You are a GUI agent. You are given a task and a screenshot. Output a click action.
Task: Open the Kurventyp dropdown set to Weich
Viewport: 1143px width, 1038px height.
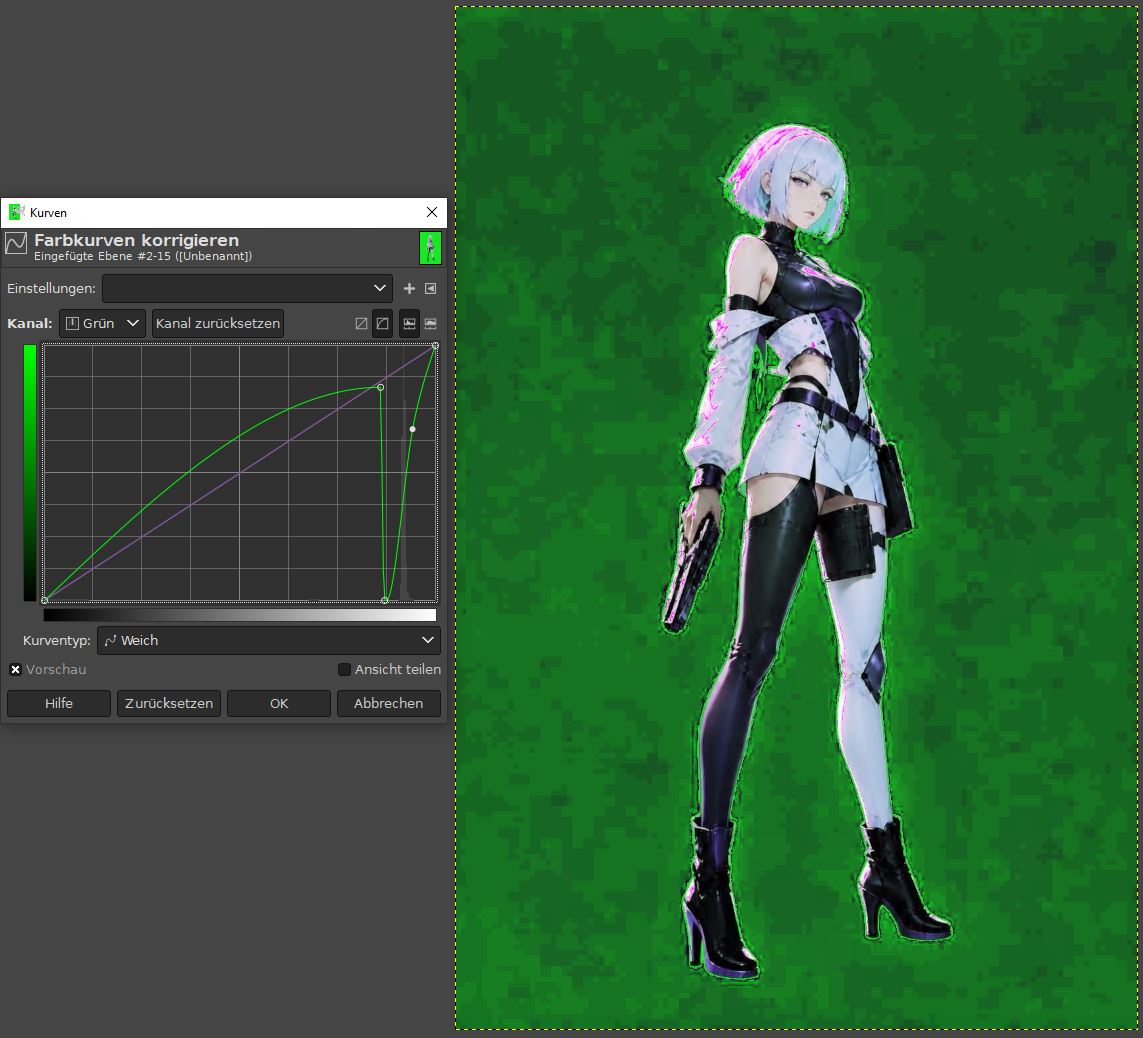pos(268,641)
